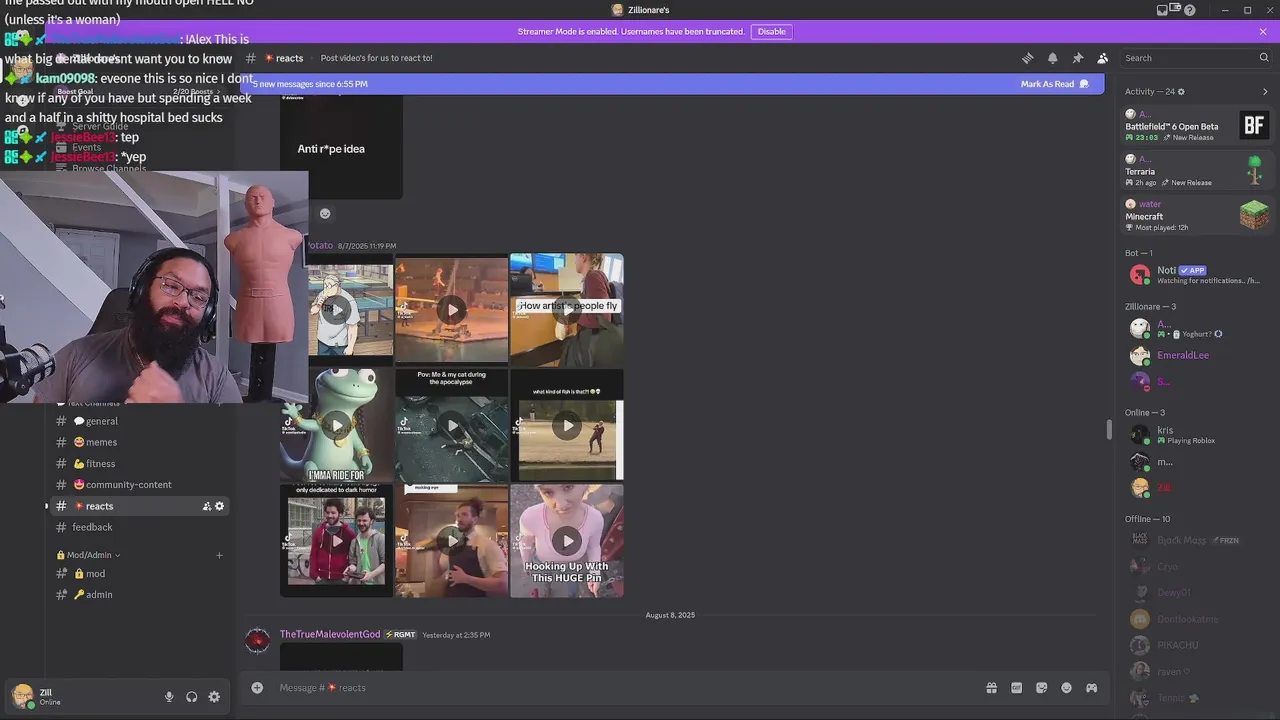Open the emoji picker icon
The width and height of the screenshot is (1280, 720).
tap(1066, 687)
